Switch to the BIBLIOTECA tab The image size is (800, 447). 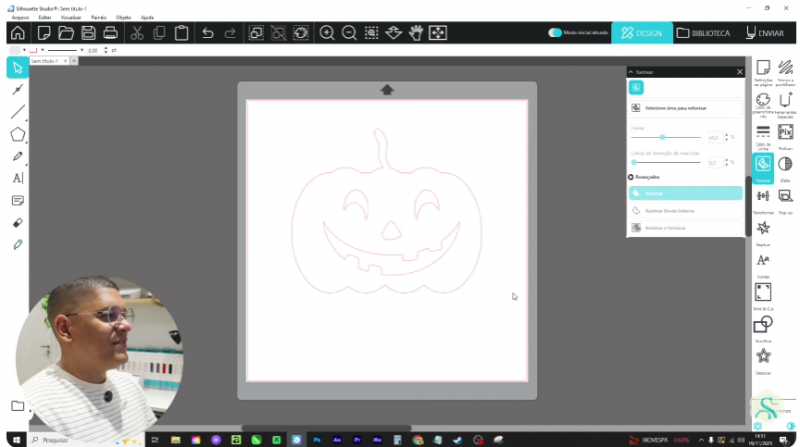(703, 33)
